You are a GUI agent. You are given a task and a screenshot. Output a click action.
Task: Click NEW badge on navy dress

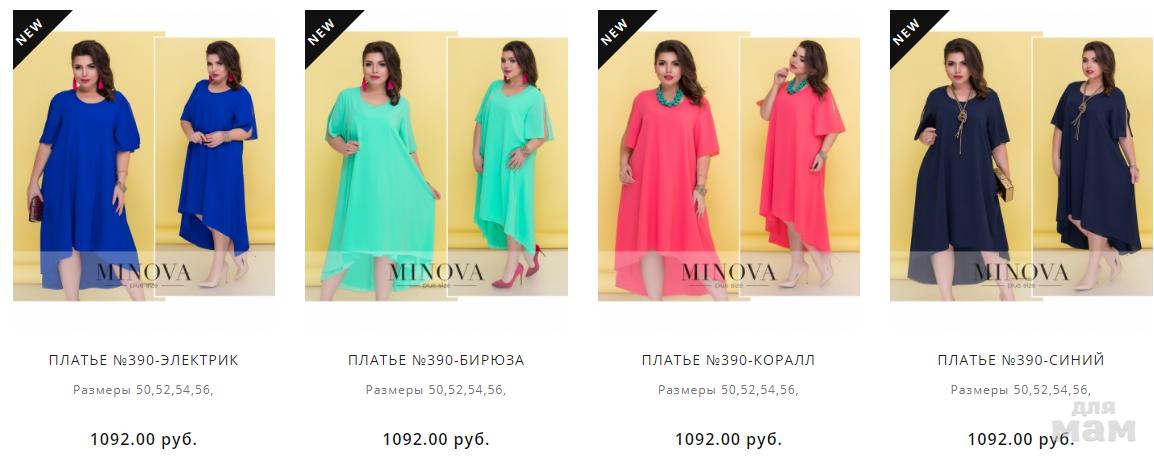click(910, 31)
